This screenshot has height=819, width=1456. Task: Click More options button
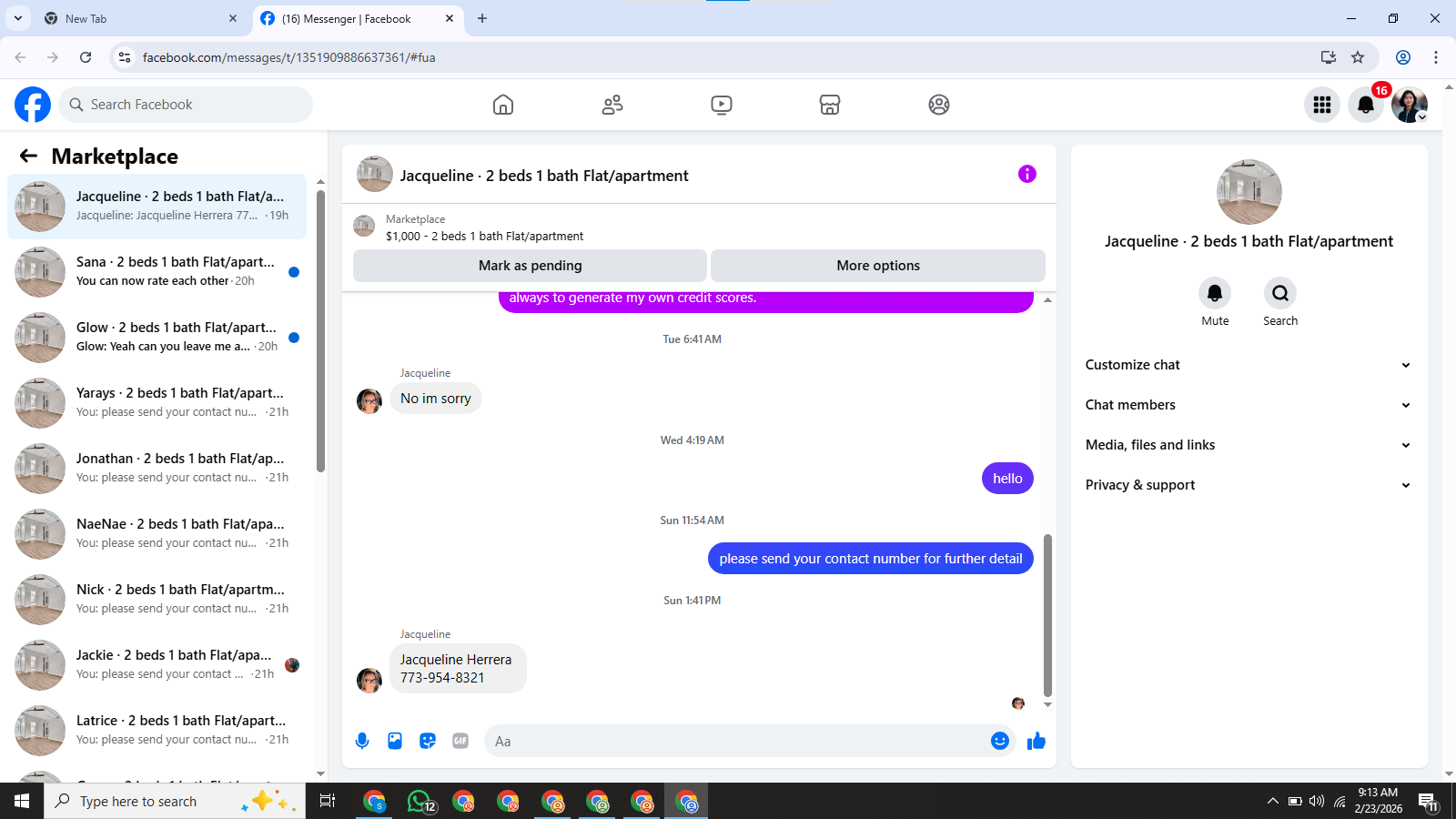coord(878,266)
